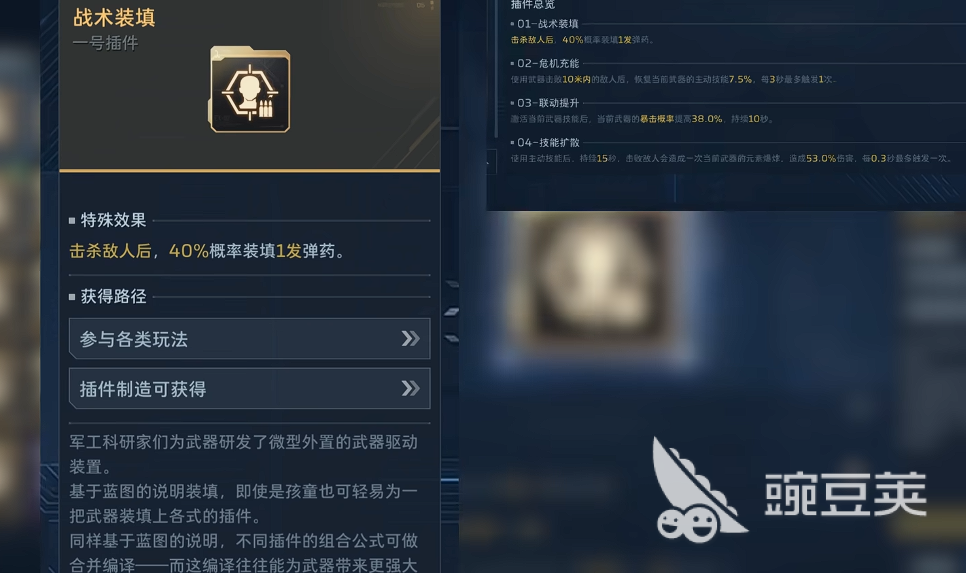
Task: Select 01-战术装填 in the plugin overview
Action: click(x=548, y=24)
